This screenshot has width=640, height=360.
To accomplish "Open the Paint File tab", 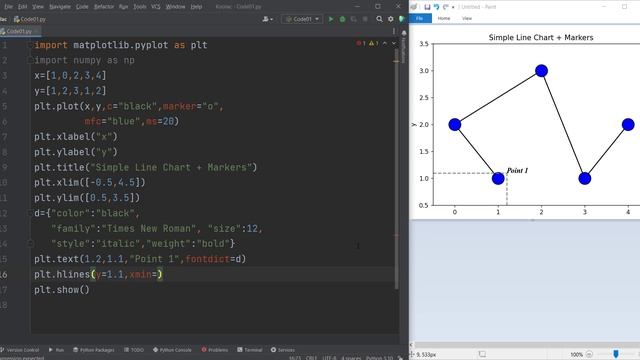I will [x=420, y=18].
